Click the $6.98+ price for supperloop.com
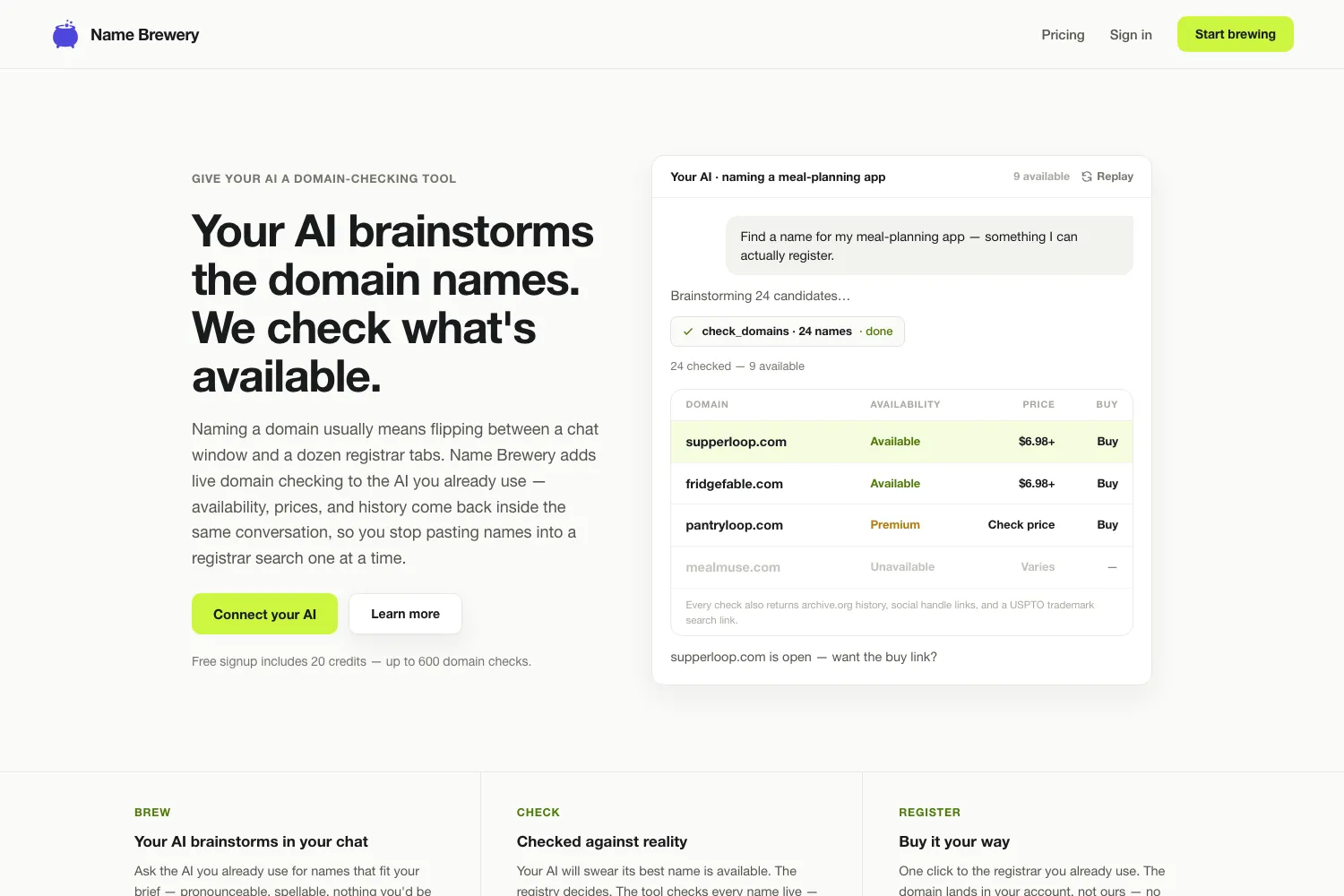The width and height of the screenshot is (1344, 896). (1037, 441)
